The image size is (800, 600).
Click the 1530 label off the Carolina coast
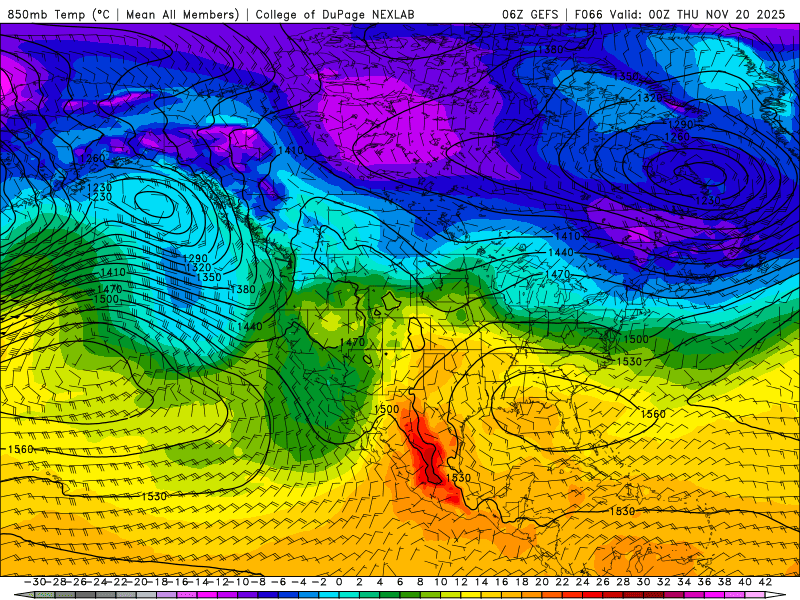pyautogui.click(x=630, y=361)
